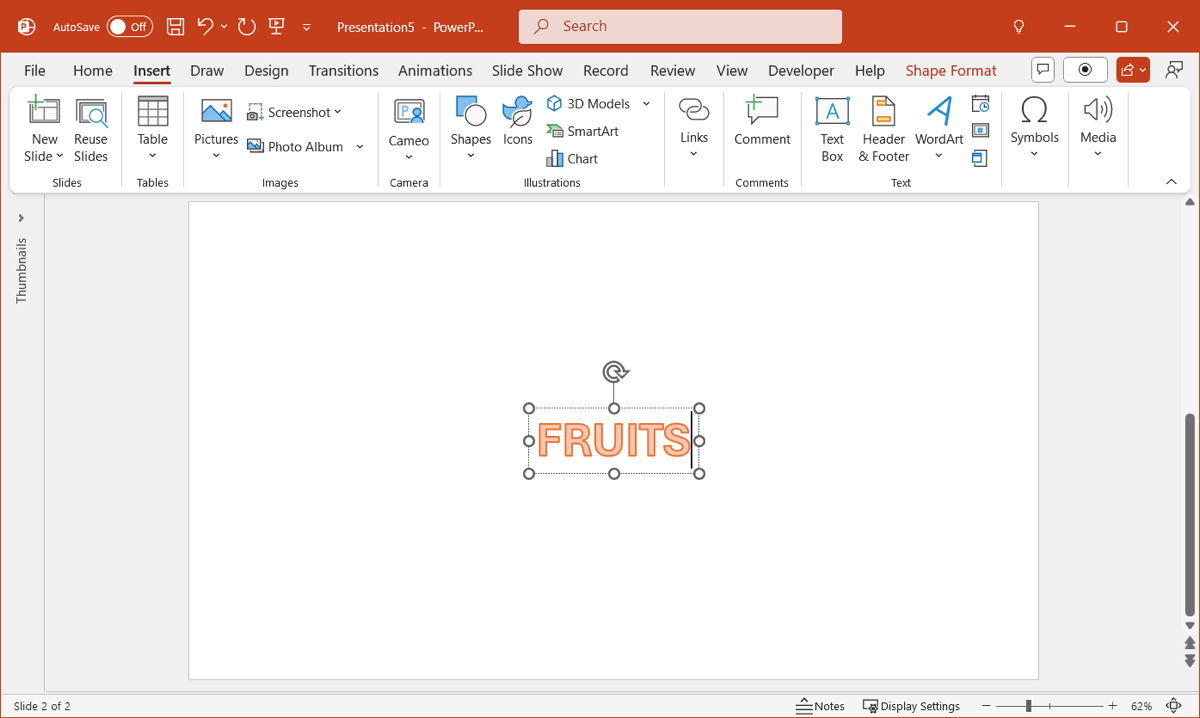Undo the last action

pyautogui.click(x=205, y=26)
